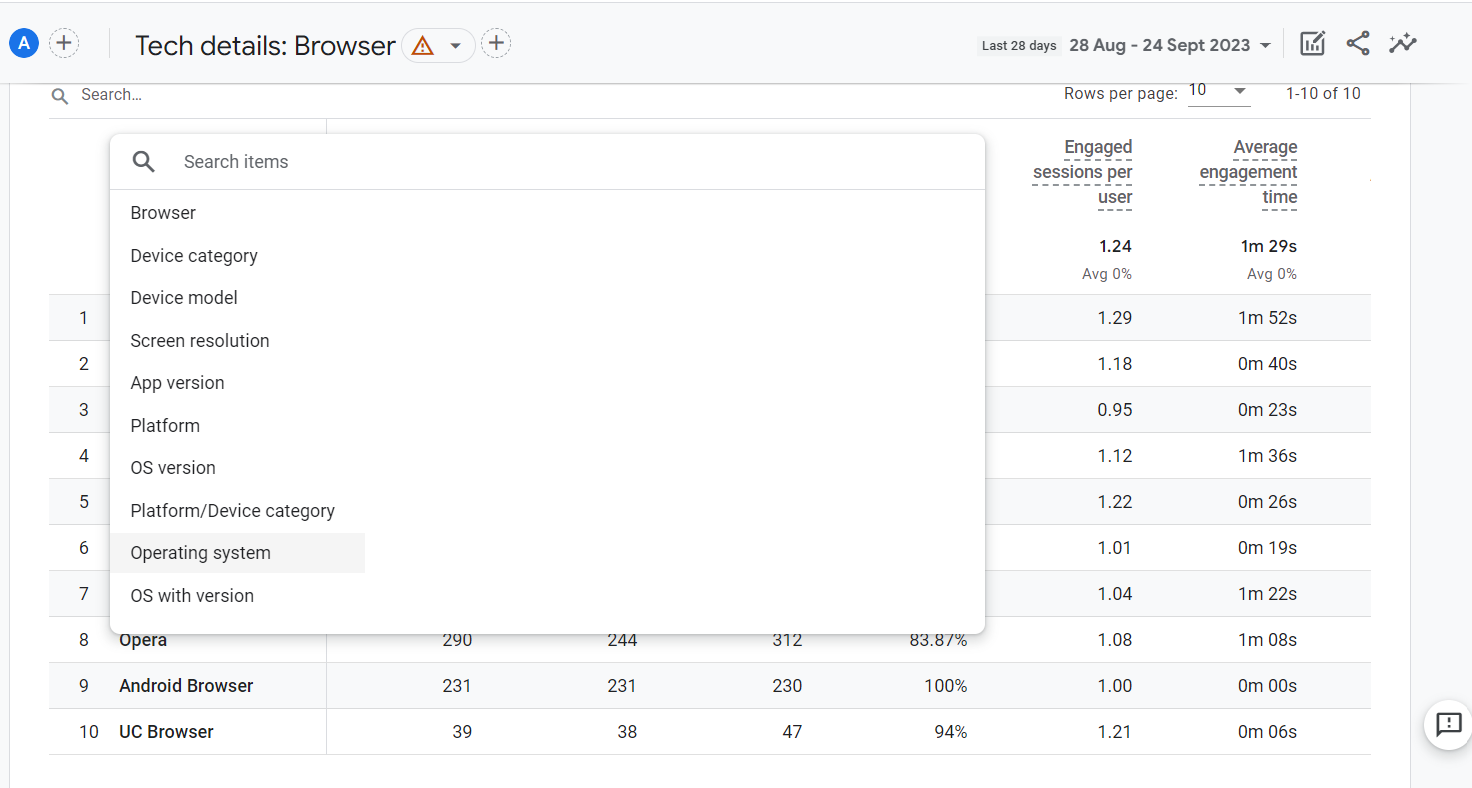Add a comparison with the plus icon beside the 'A'
Screen dimensions: 1472x788
(x=64, y=43)
